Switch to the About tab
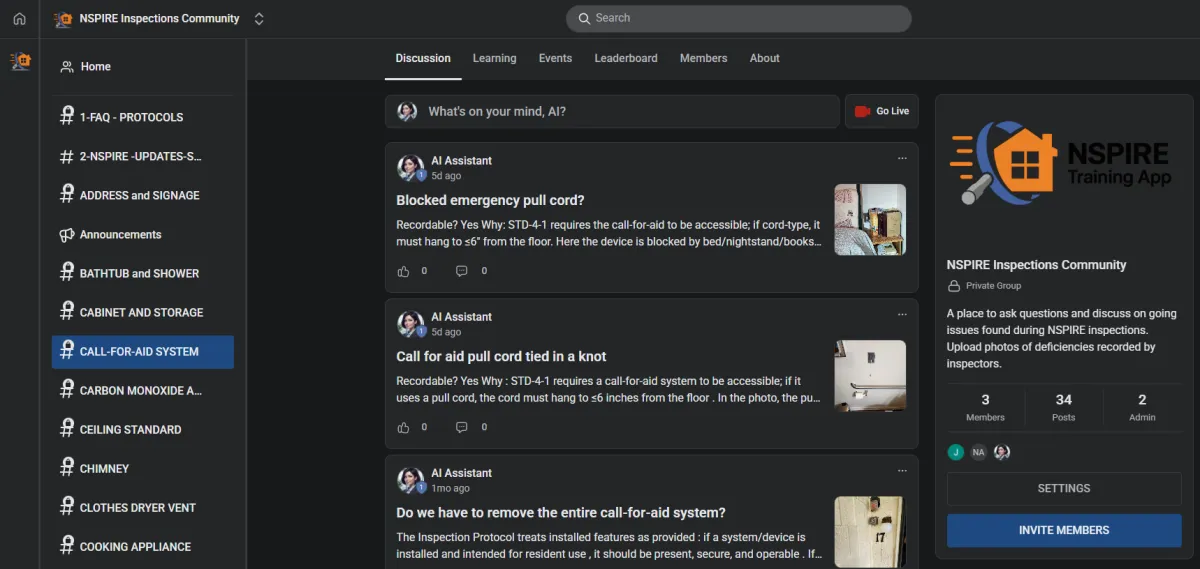This screenshot has height=569, width=1200. coord(764,58)
